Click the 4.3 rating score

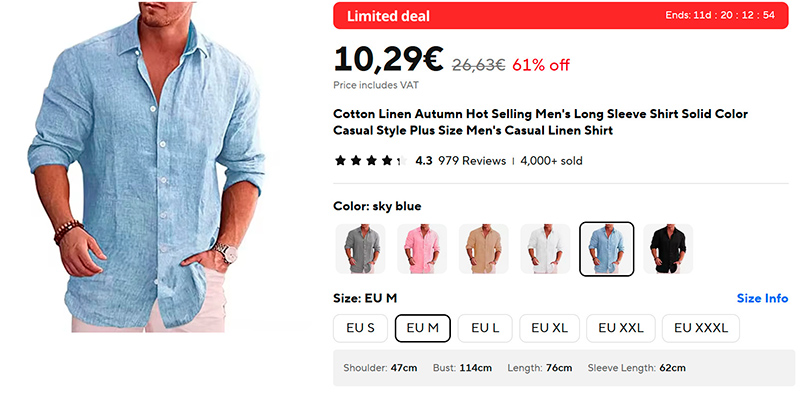[423, 160]
